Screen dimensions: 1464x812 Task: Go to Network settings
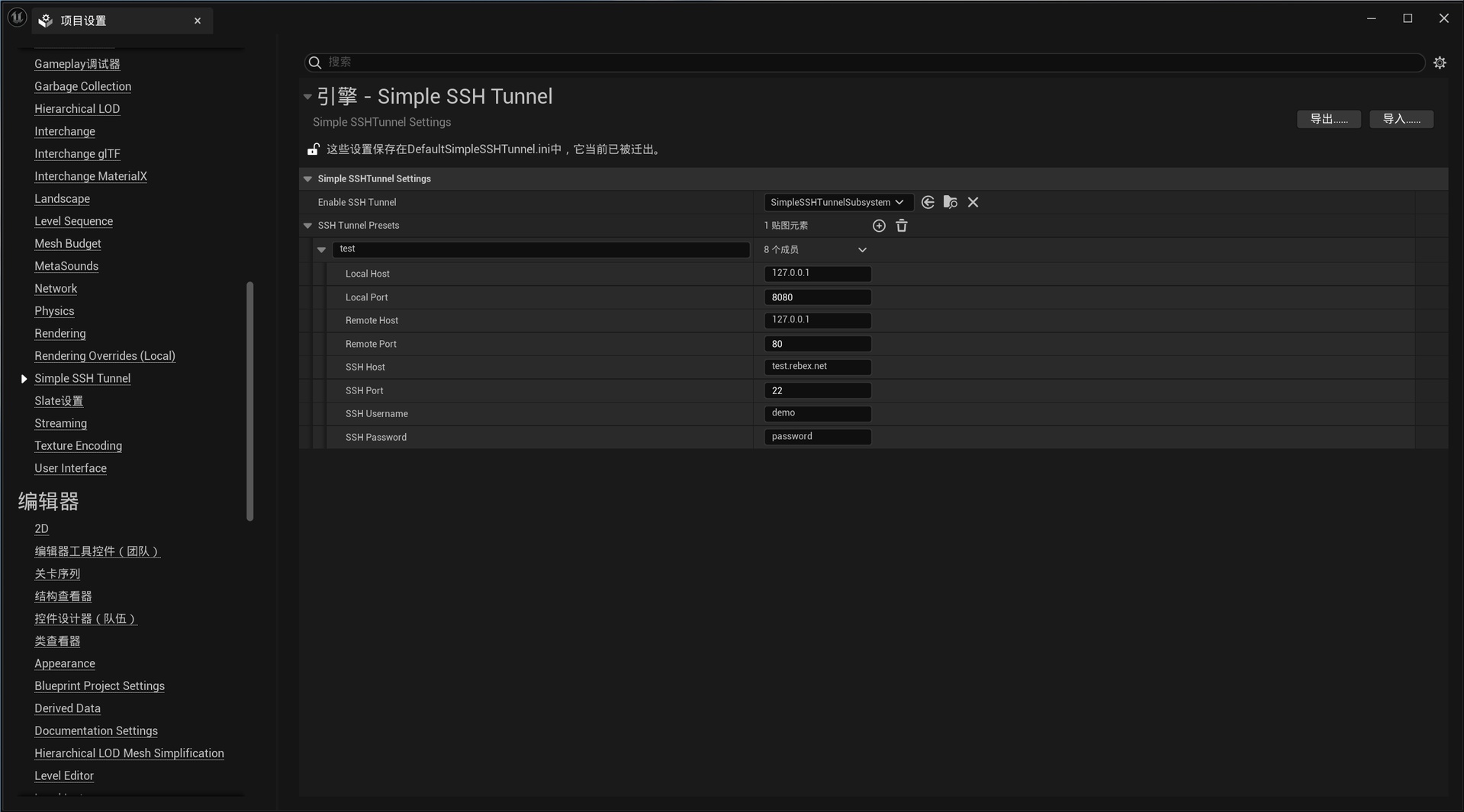[56, 289]
